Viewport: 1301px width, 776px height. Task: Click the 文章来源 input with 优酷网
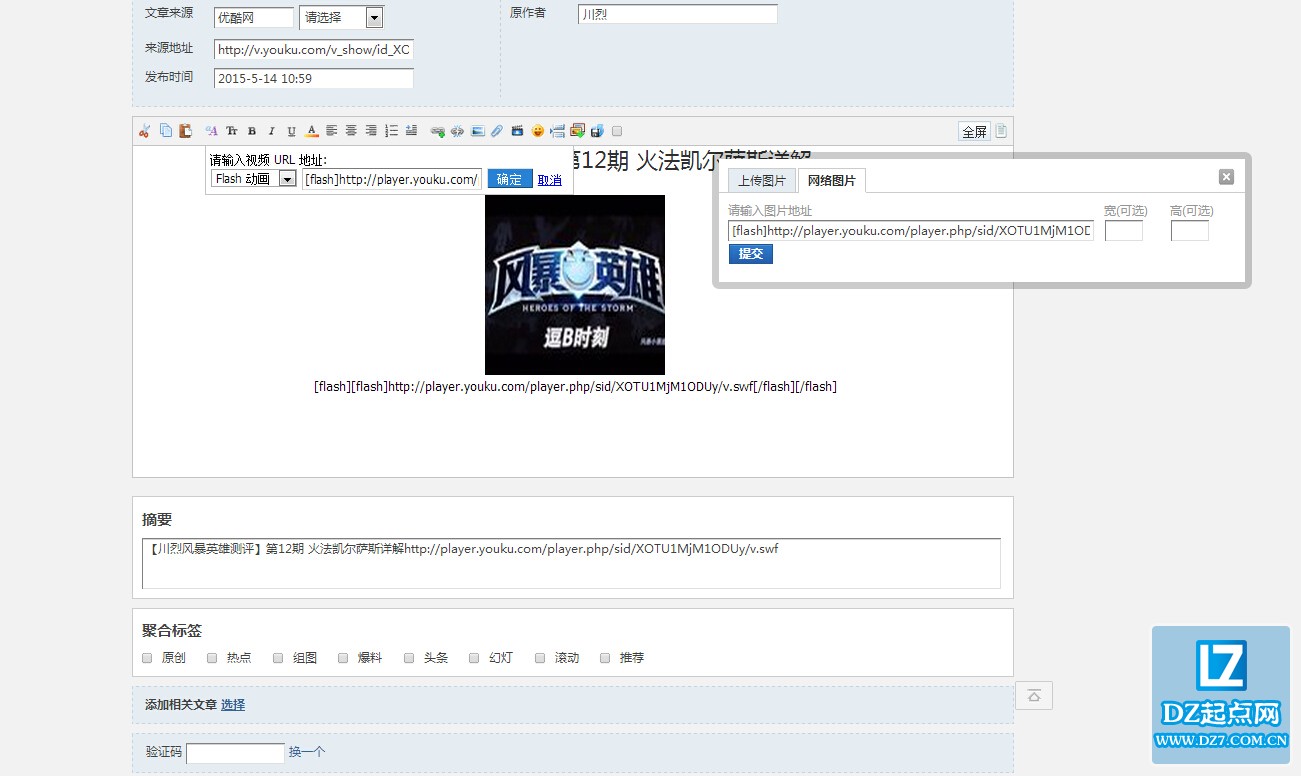[254, 17]
